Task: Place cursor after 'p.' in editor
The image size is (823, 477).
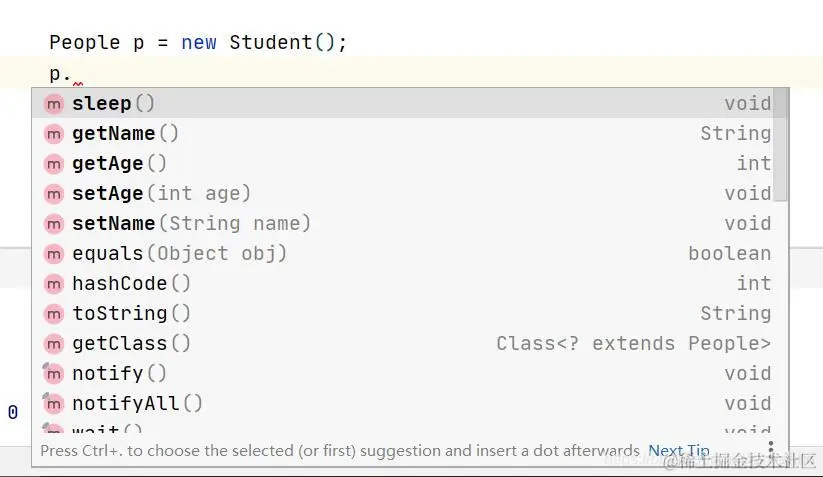Action: 73,74
